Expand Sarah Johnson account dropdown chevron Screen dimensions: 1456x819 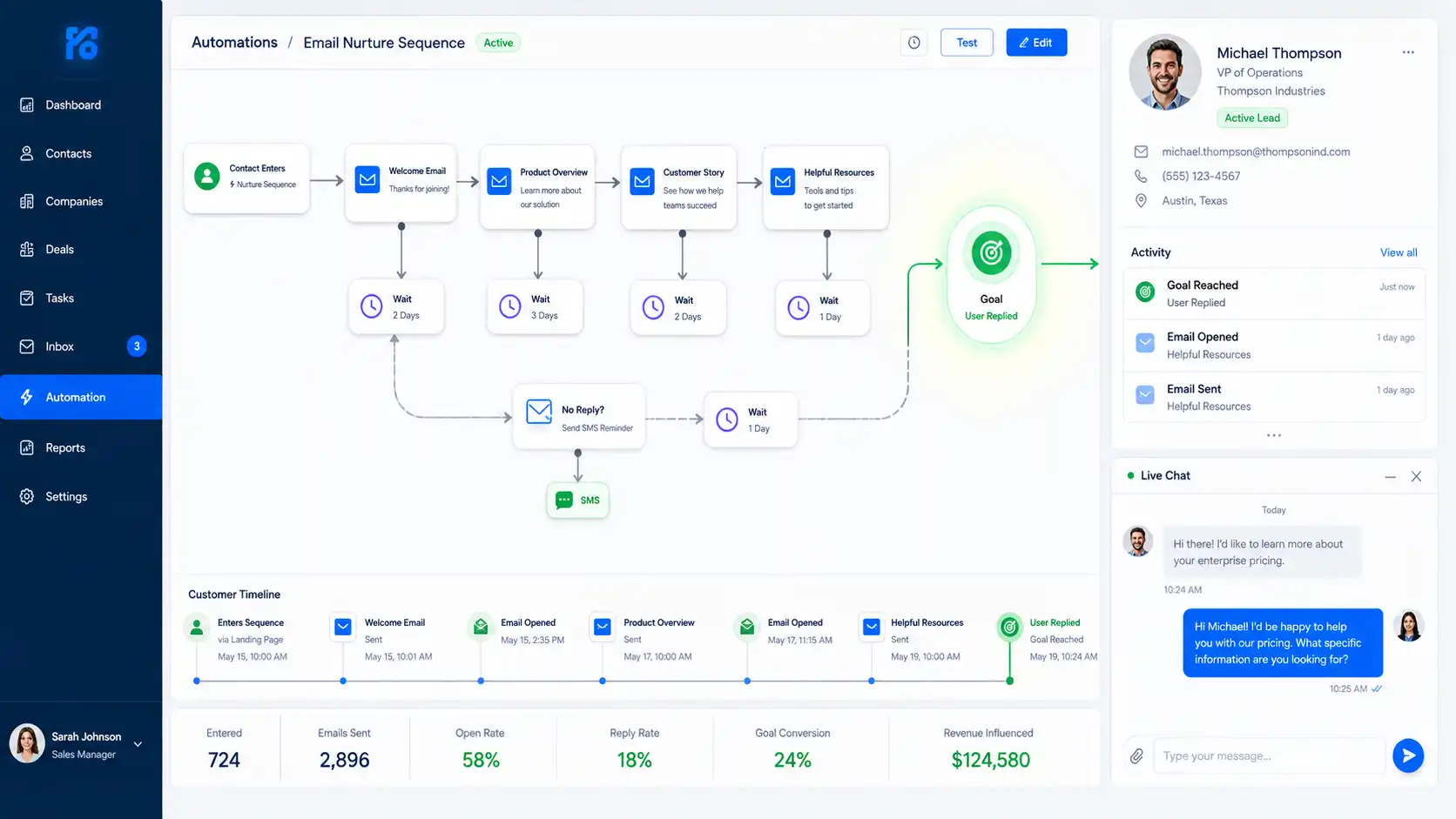tap(138, 744)
